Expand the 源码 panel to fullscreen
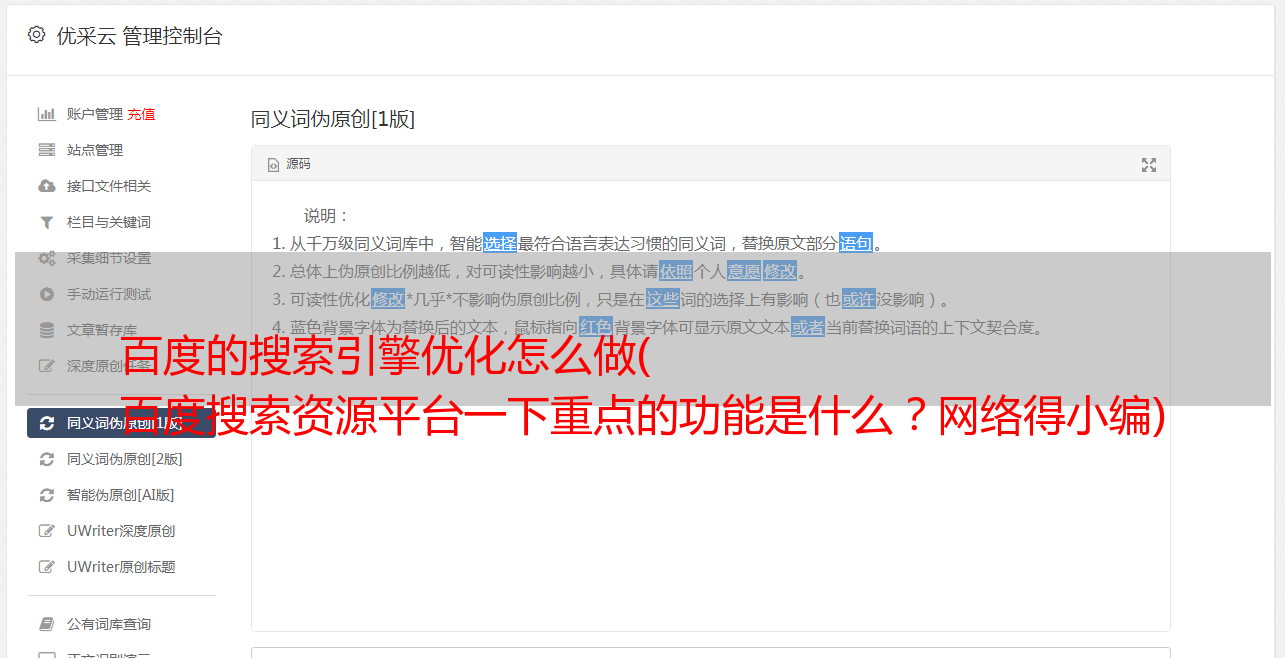The height and width of the screenshot is (658, 1285). point(1149,165)
